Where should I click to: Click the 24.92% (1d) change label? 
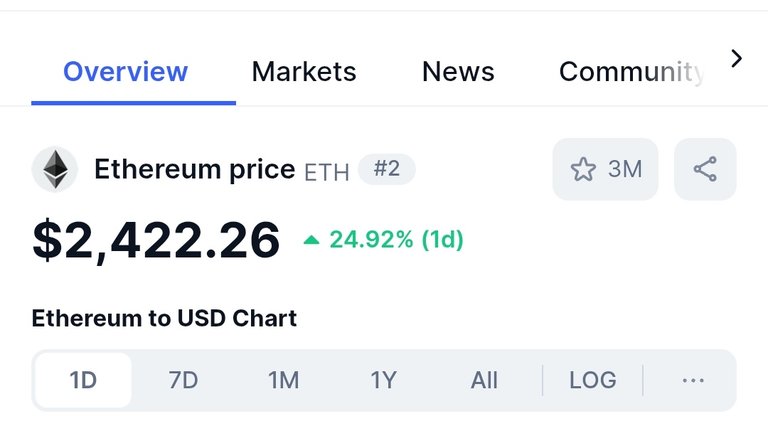(396, 239)
